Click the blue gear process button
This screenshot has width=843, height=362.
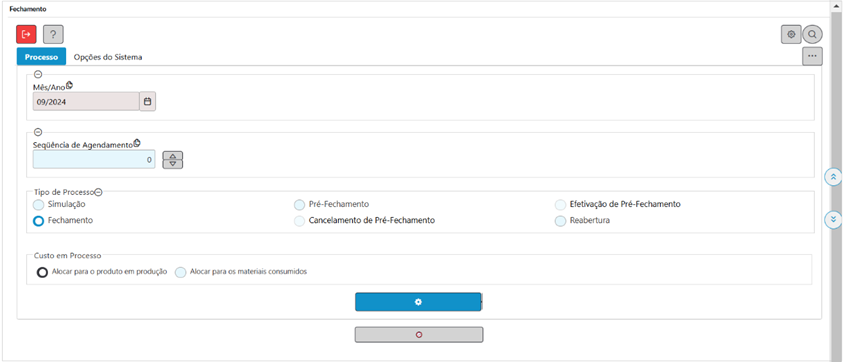pos(418,302)
